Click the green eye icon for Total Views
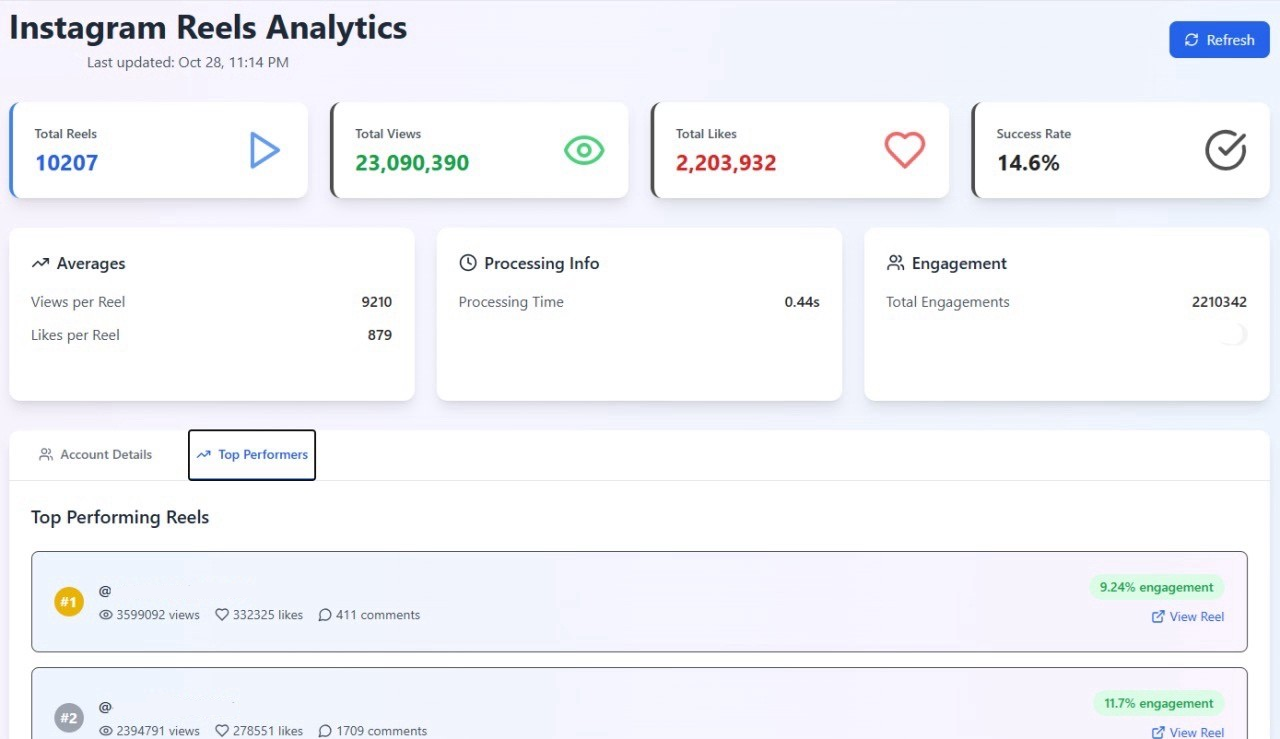1280x739 pixels. pyautogui.click(x=584, y=150)
